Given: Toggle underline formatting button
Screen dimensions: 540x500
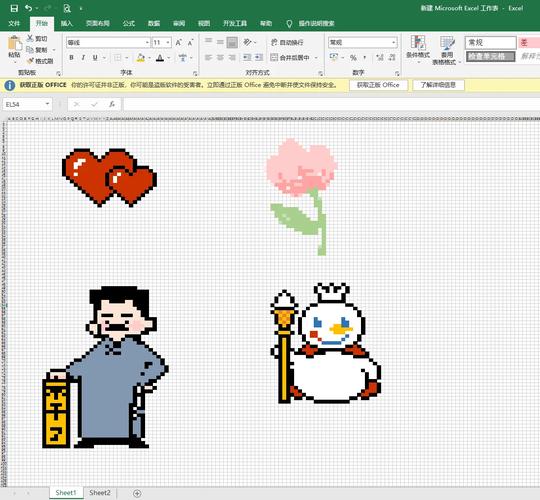Looking at the screenshot, I should click(95, 58).
